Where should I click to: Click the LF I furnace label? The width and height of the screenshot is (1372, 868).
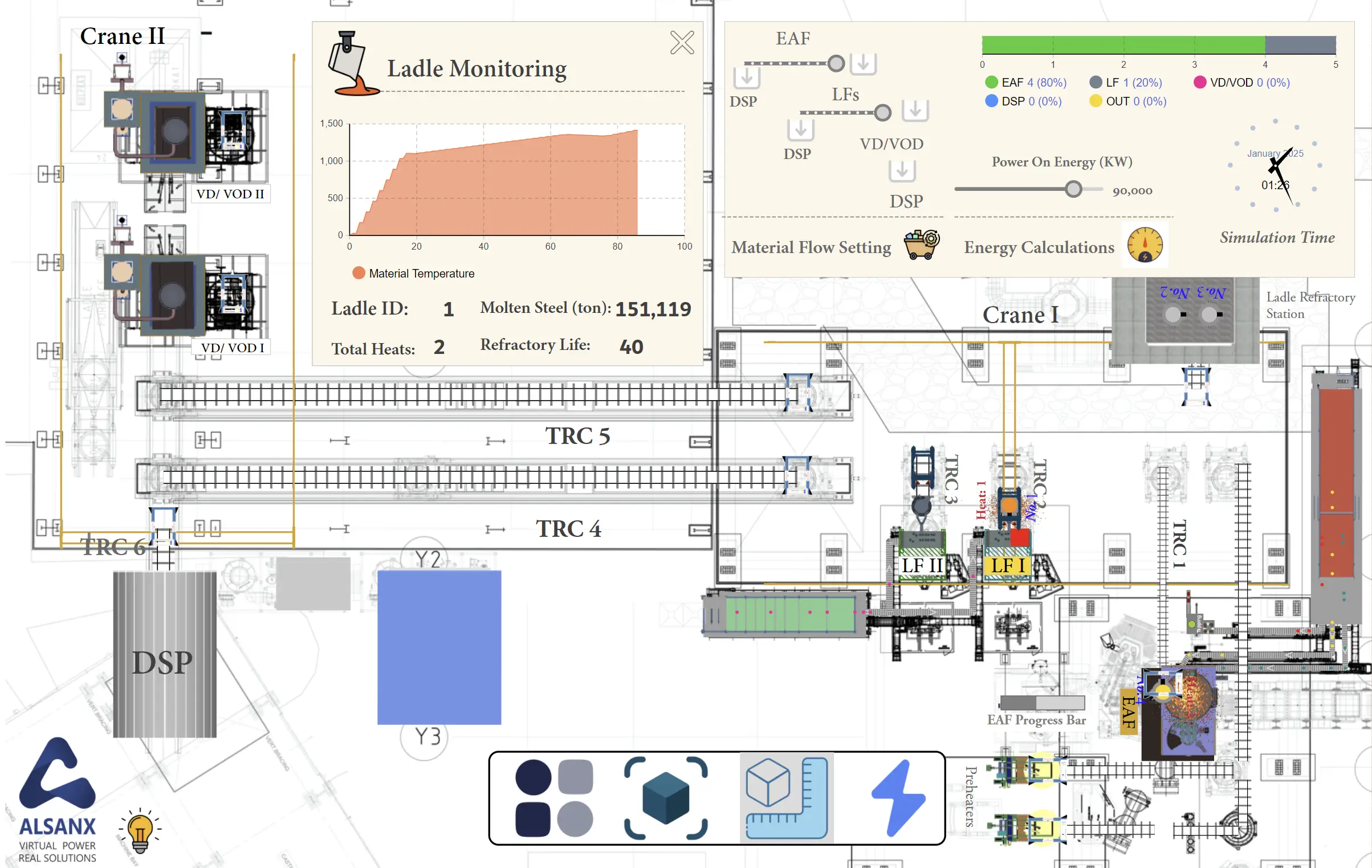pos(1007,565)
